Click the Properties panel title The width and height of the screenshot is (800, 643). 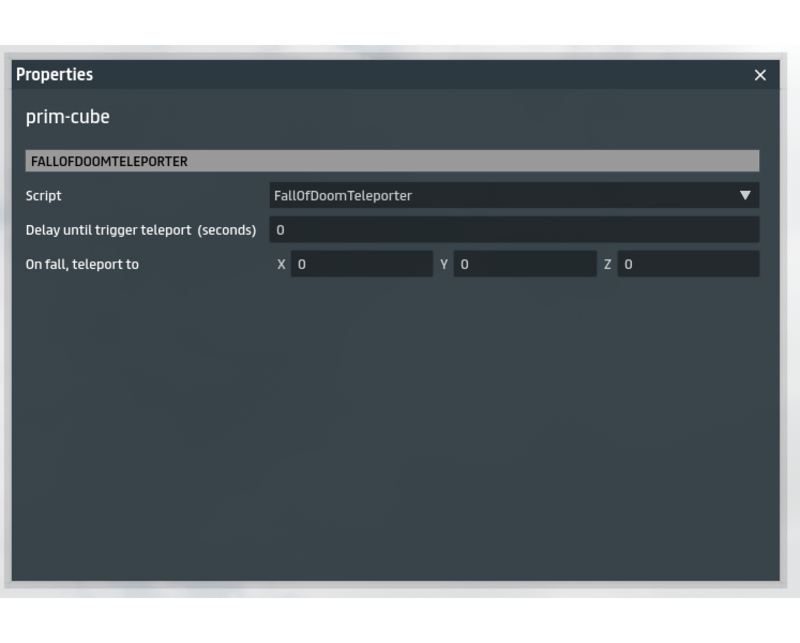[55, 75]
